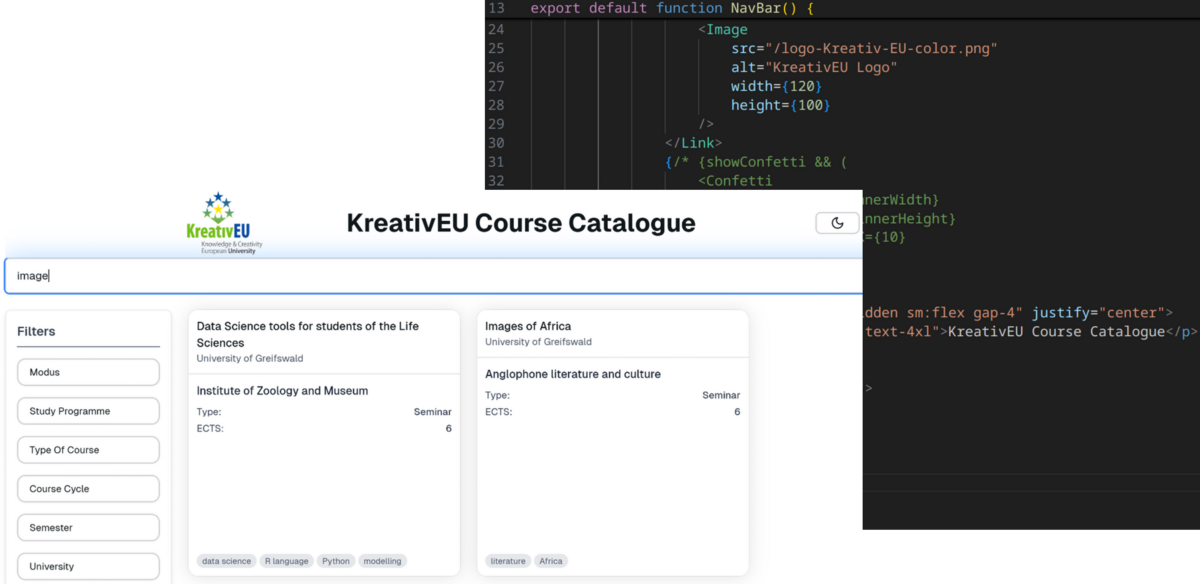The width and height of the screenshot is (1200, 584).
Task: Click code line 26 with the alt attribute
Action: point(813,67)
